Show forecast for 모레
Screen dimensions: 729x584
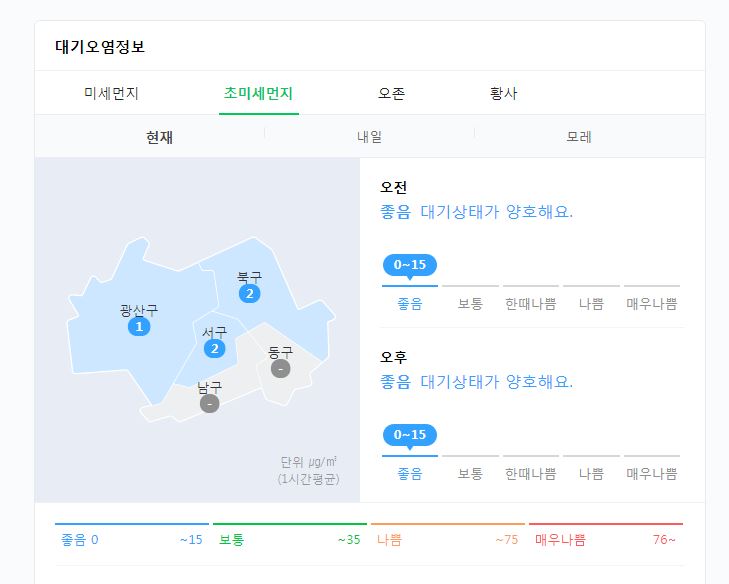pos(579,137)
